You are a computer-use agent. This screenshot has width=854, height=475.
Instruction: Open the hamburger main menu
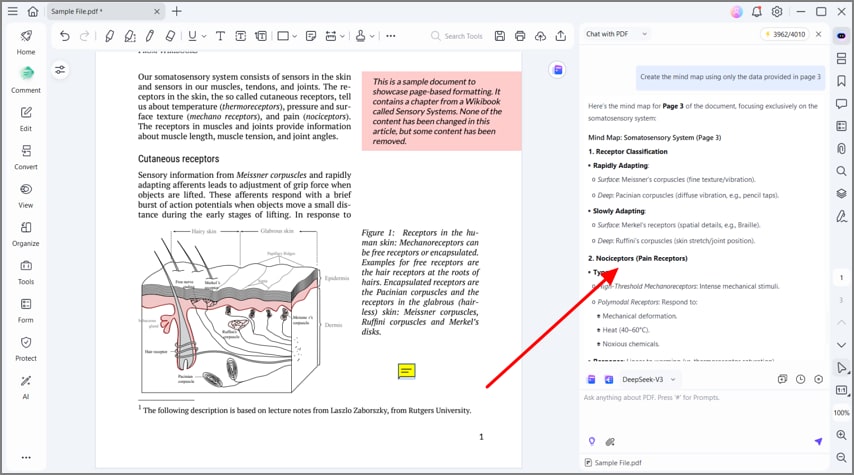(13, 11)
